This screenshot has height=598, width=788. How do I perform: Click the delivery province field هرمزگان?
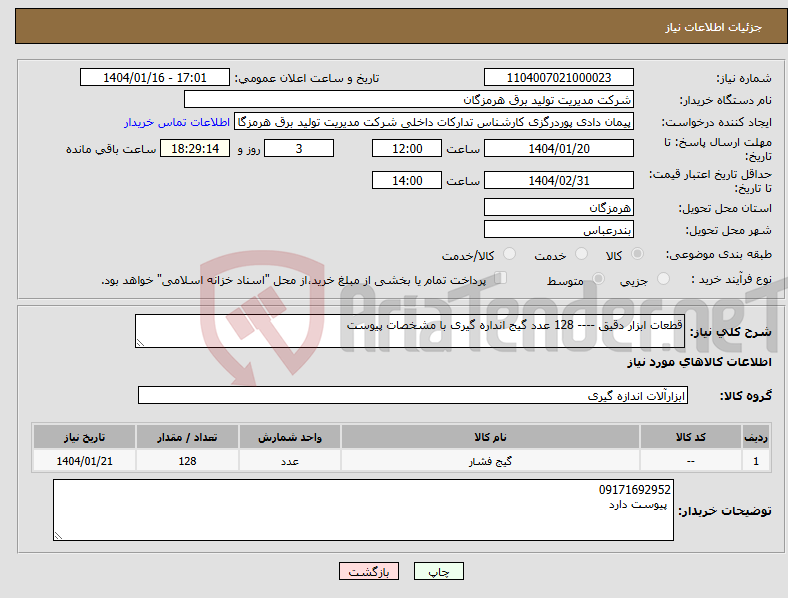558,207
